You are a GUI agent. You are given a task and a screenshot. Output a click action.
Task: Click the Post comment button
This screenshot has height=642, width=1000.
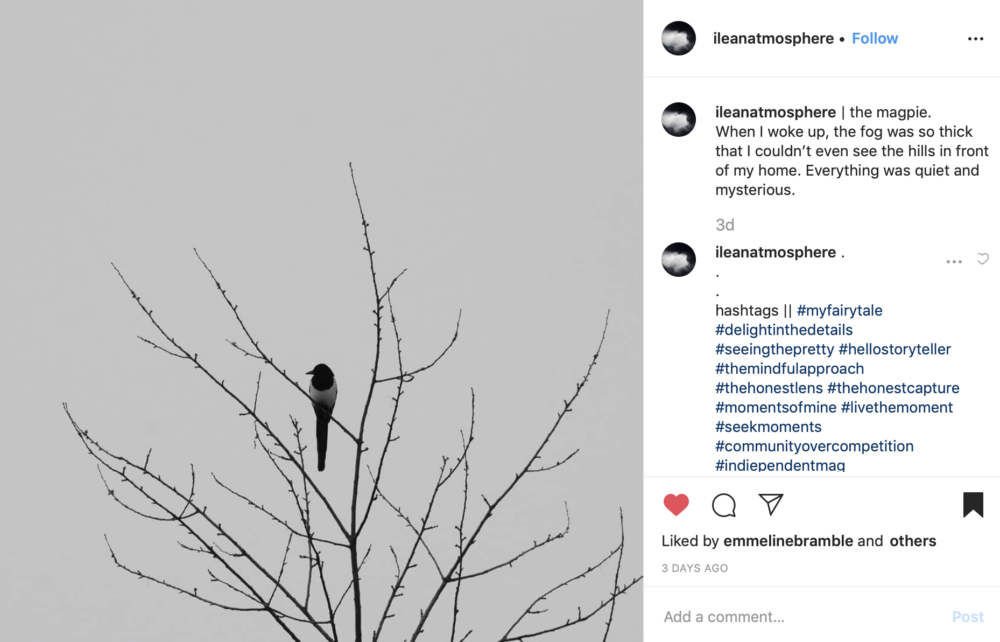[x=967, y=616]
